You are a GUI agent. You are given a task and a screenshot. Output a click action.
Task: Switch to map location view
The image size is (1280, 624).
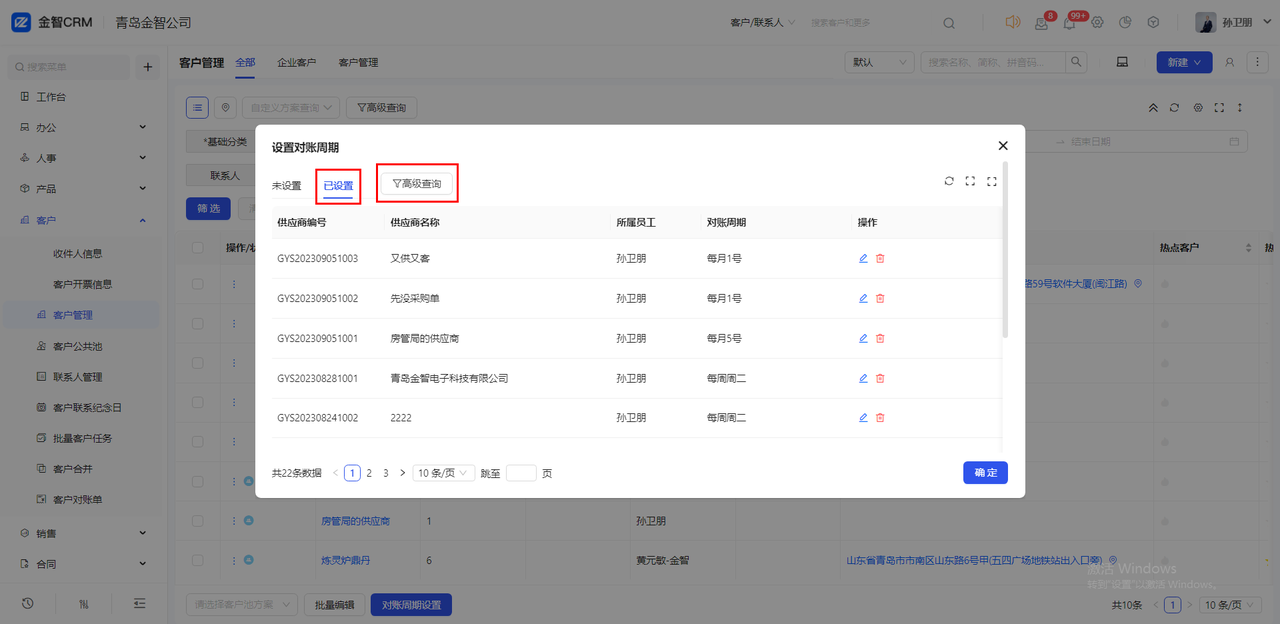pyautogui.click(x=225, y=107)
